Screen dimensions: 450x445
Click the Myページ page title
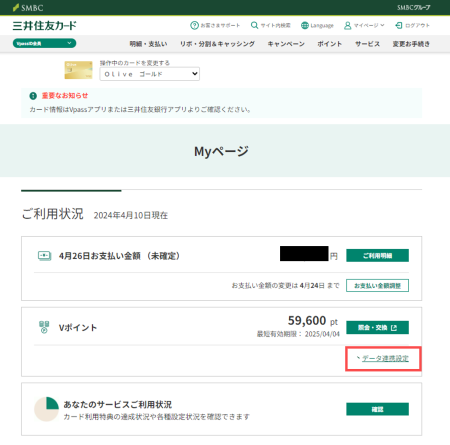pyautogui.click(x=221, y=151)
